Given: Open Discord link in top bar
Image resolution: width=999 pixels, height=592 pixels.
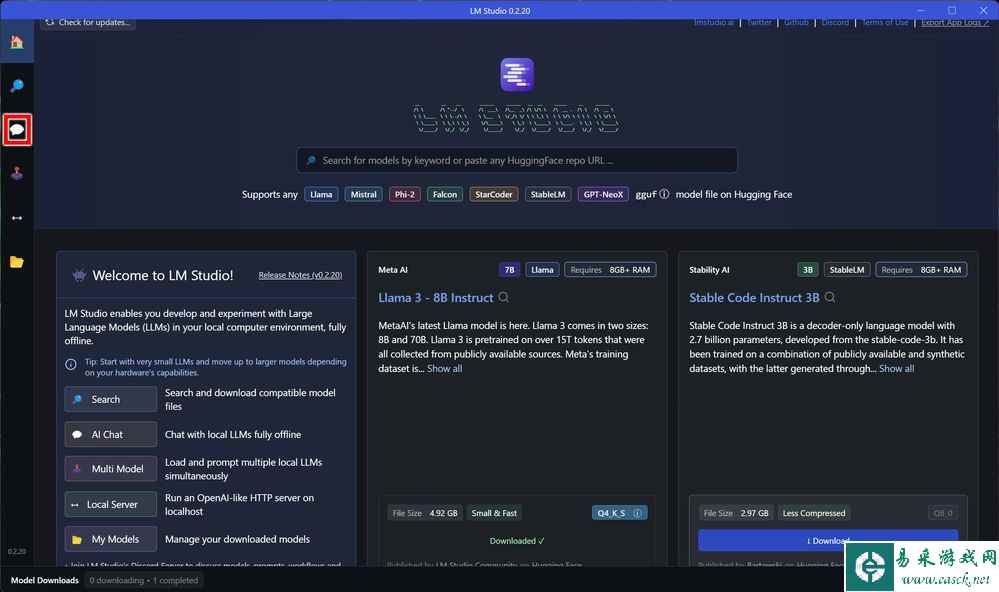Looking at the screenshot, I should (x=835, y=22).
